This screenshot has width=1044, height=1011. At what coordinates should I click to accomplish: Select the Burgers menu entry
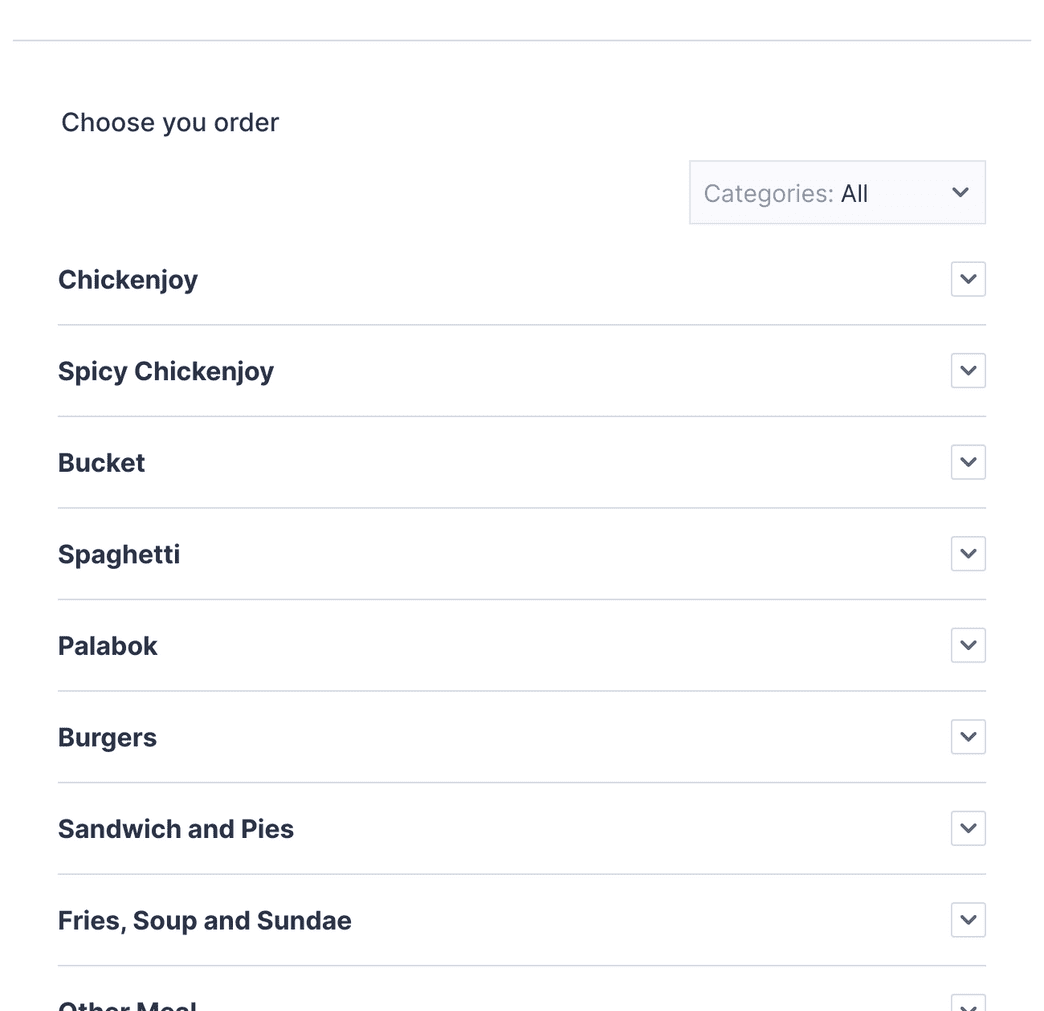[x=107, y=737]
